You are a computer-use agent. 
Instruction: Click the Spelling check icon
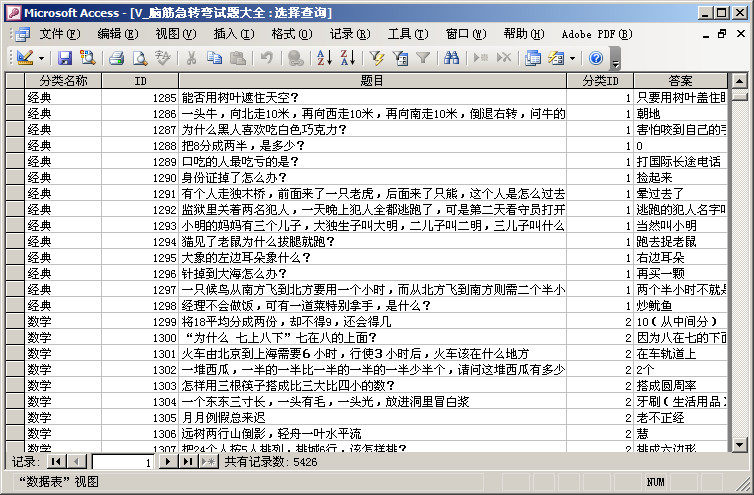coord(163,58)
